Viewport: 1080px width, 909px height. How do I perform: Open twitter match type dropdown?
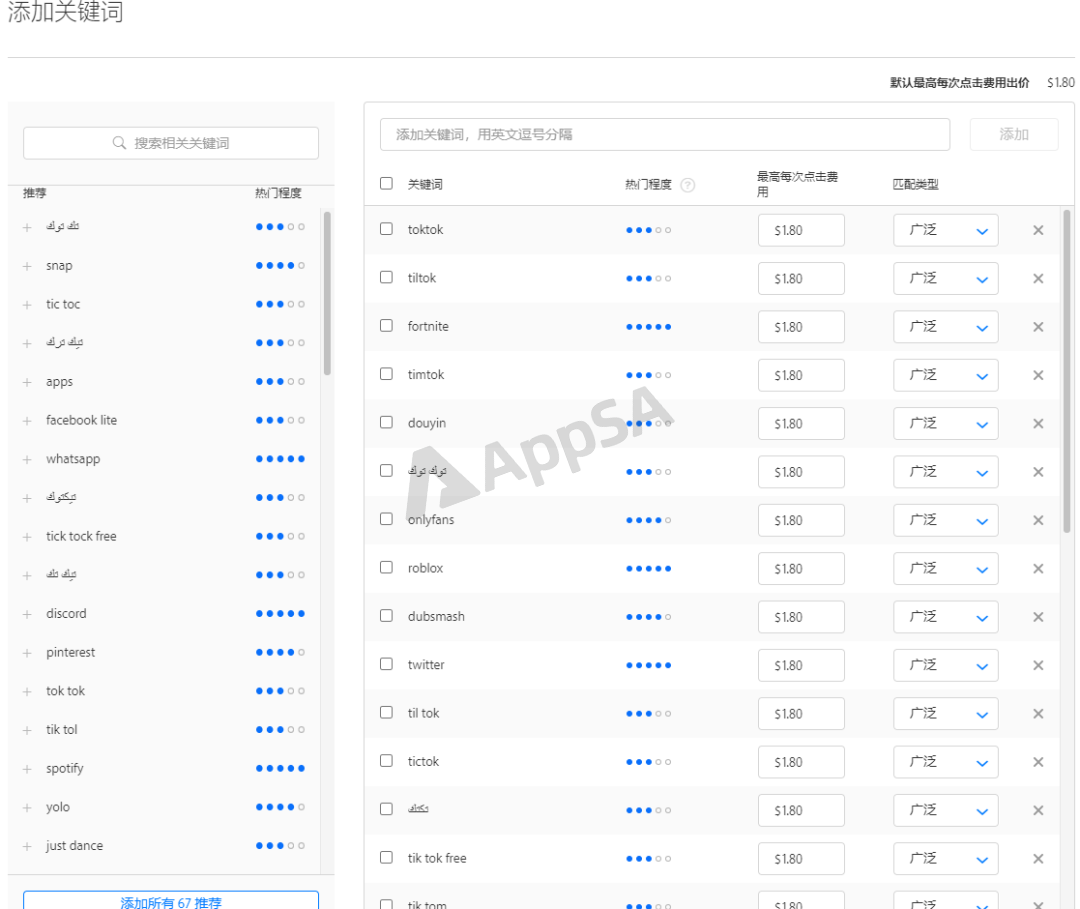pos(946,665)
